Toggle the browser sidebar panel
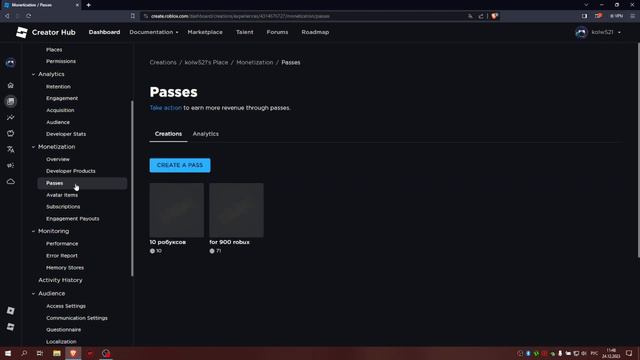This screenshot has height=360, width=640. click(x=584, y=16)
